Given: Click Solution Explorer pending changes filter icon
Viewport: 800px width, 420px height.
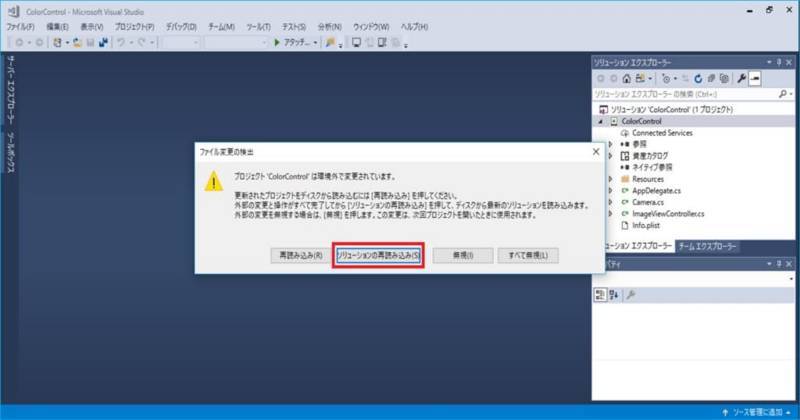Looking at the screenshot, I should tap(666, 79).
